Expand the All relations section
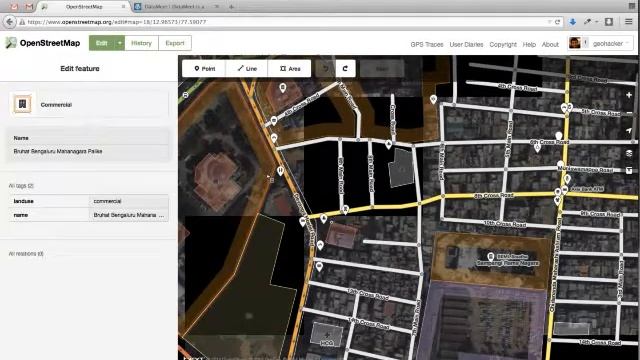 (x=26, y=254)
